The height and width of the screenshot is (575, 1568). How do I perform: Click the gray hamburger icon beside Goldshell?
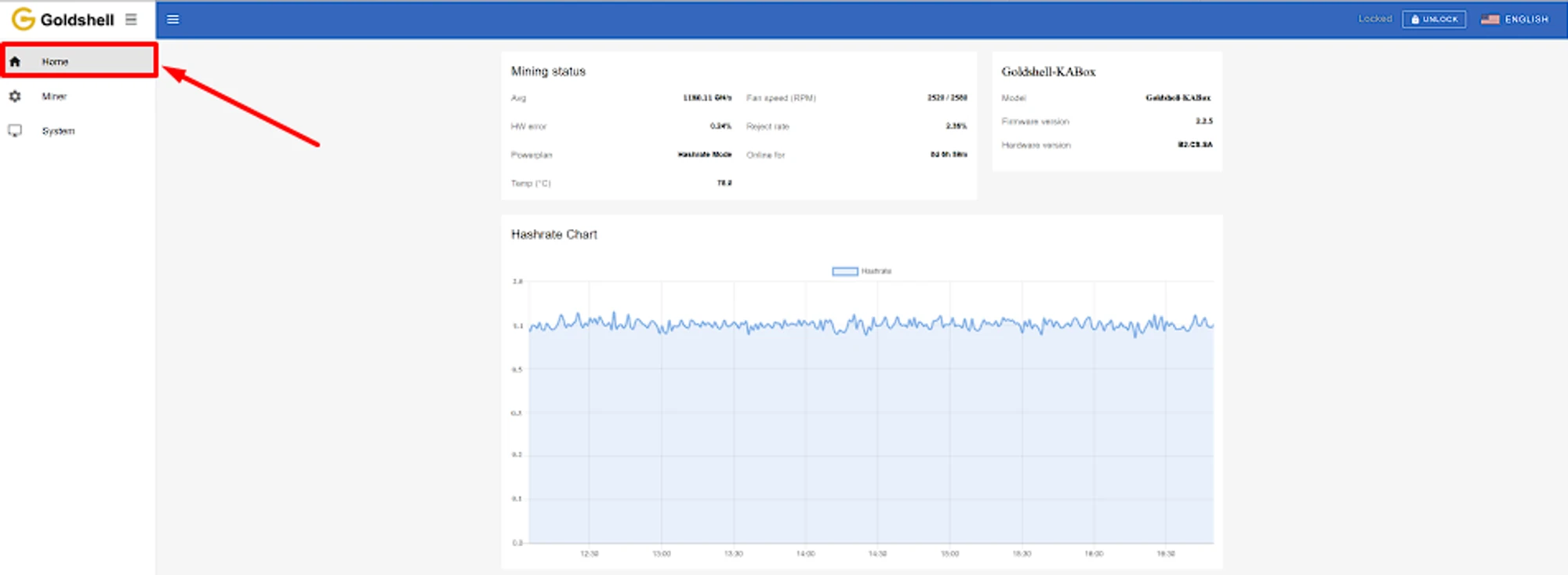pos(131,20)
